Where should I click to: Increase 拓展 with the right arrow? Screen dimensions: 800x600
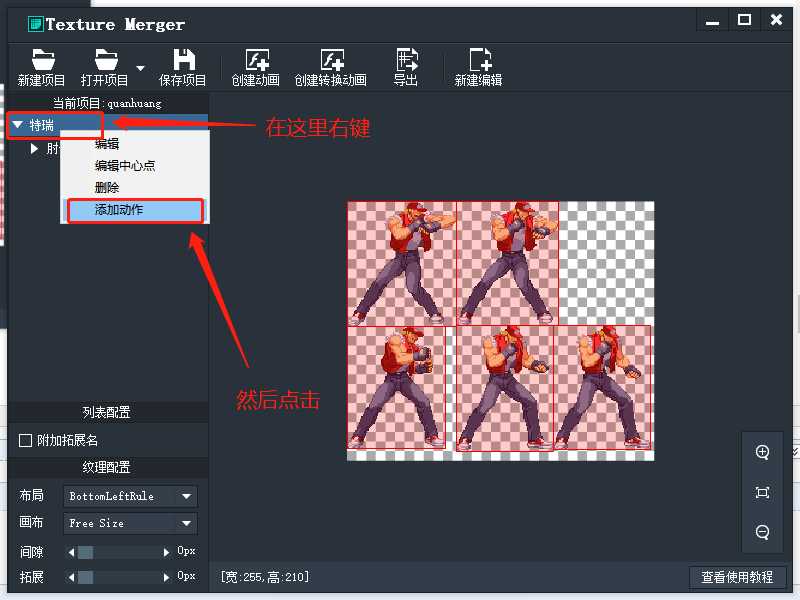[166, 577]
